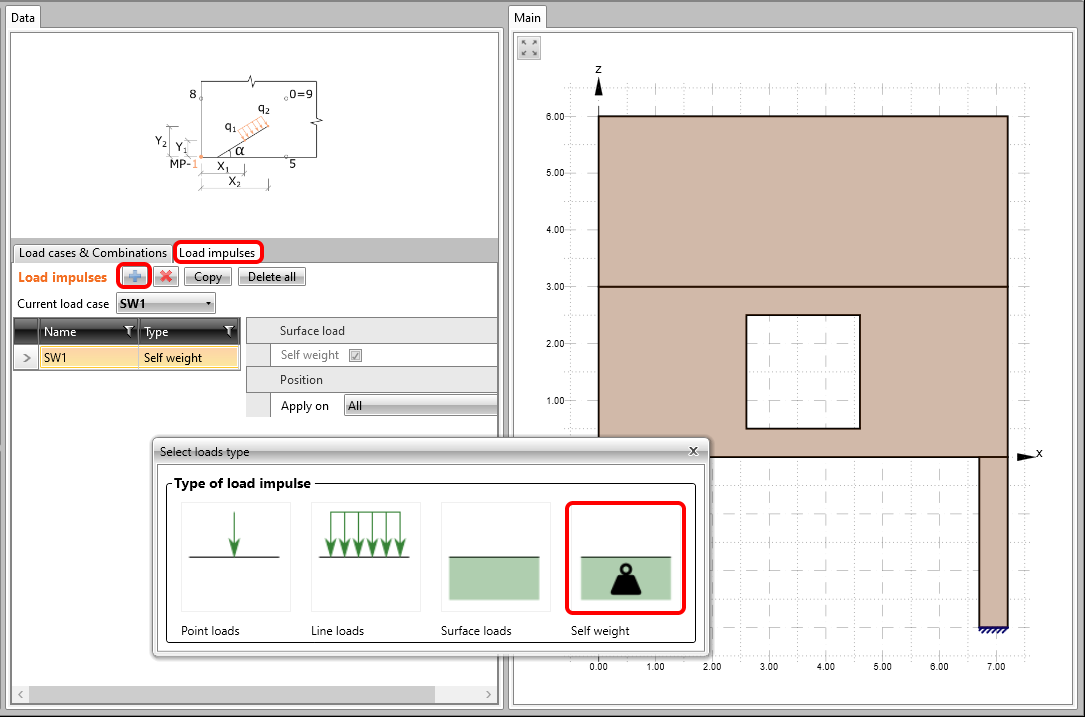The width and height of the screenshot is (1085, 717).
Task: Click the blue plus add load impulse icon
Action: click(x=134, y=277)
